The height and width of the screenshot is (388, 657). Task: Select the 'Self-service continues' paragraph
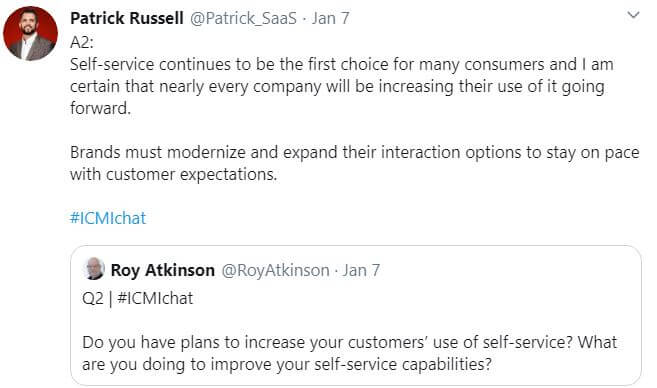click(x=341, y=86)
